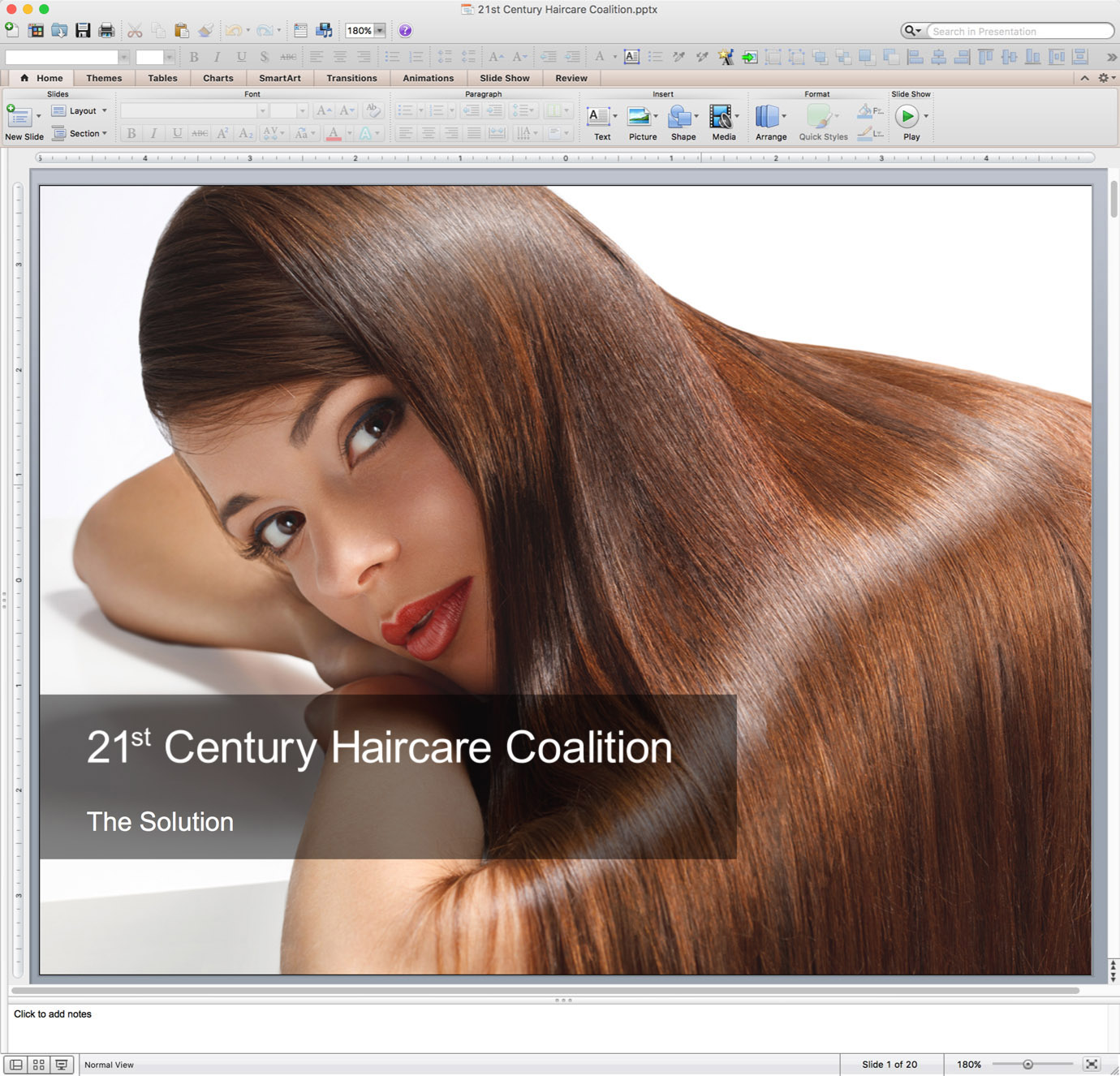Click the Save floppy disk icon
This screenshot has height=1076, width=1120.
click(83, 31)
